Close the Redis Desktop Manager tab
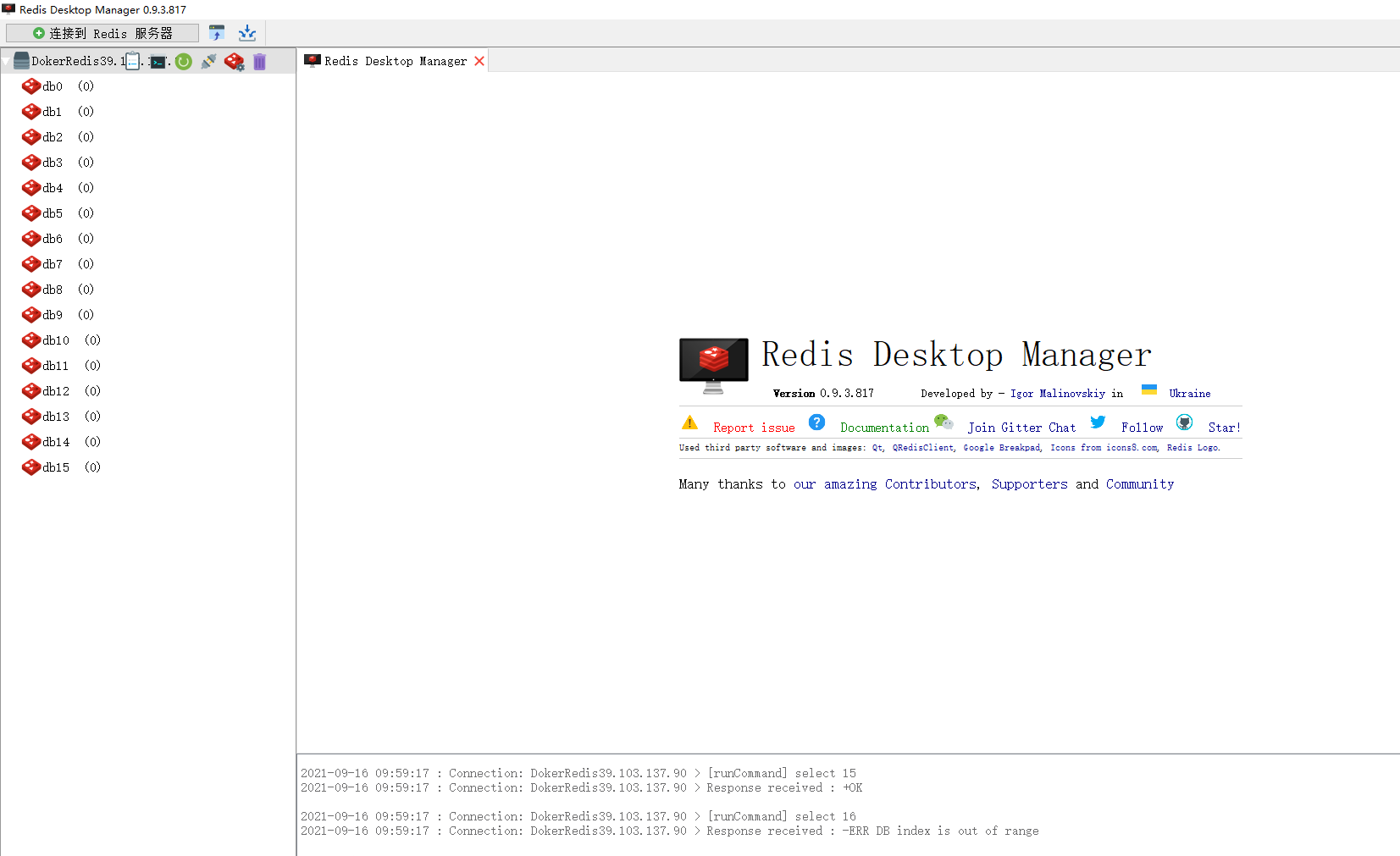Screen dimensions: 1400x856 click(x=479, y=61)
